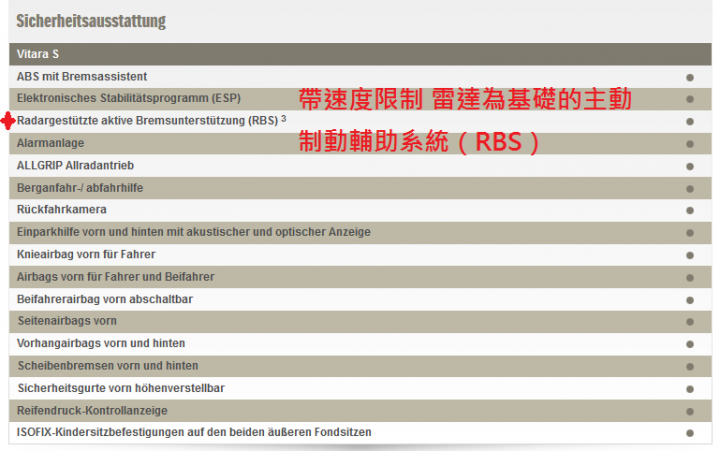Click 'Berganfahr-/ abfahrhilfe' row text

pos(80,188)
